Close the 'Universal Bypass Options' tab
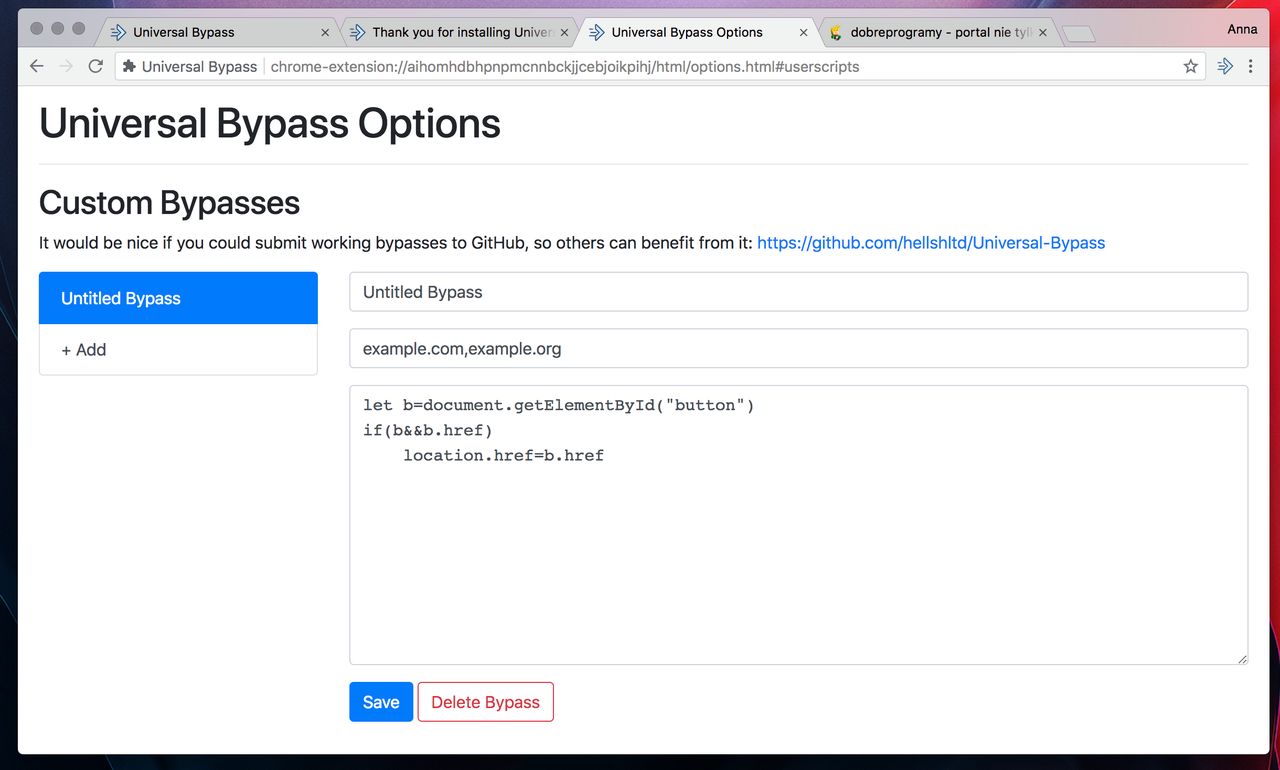Viewport: 1280px width, 770px height. click(803, 32)
